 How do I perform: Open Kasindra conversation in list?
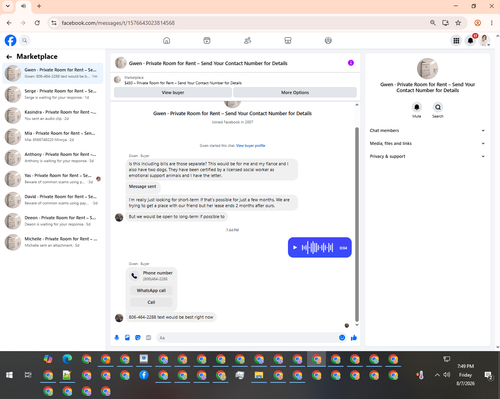[x=53, y=115]
